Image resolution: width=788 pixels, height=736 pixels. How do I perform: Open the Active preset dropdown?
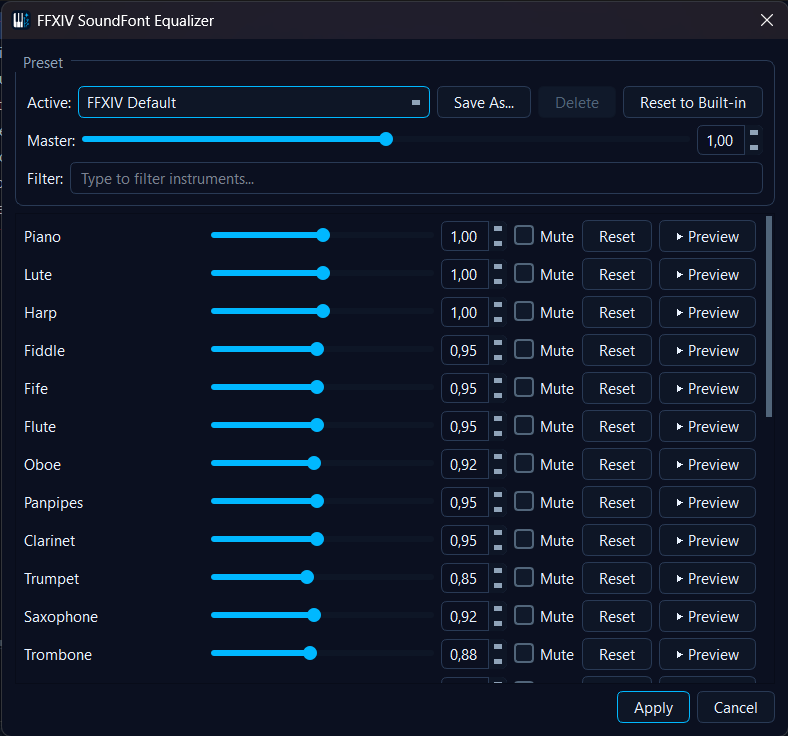(254, 102)
